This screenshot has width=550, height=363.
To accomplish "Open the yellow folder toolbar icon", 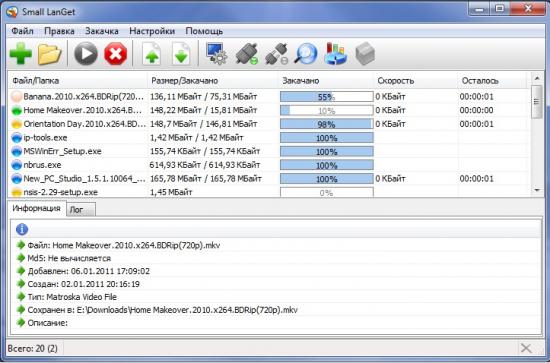I will pyautogui.click(x=50, y=54).
